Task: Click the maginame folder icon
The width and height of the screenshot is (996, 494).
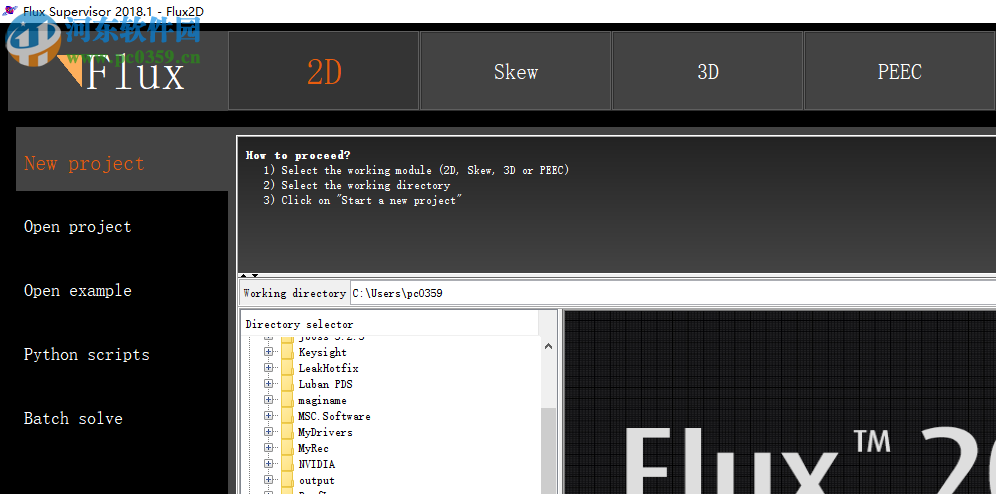Action: coord(287,400)
